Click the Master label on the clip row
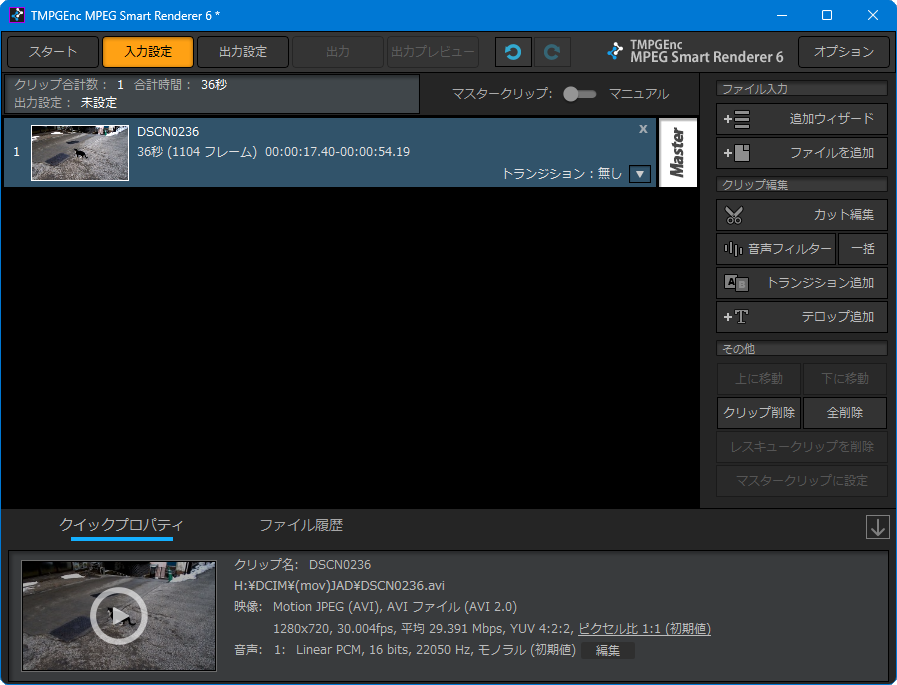The image size is (897, 685). tap(678, 152)
